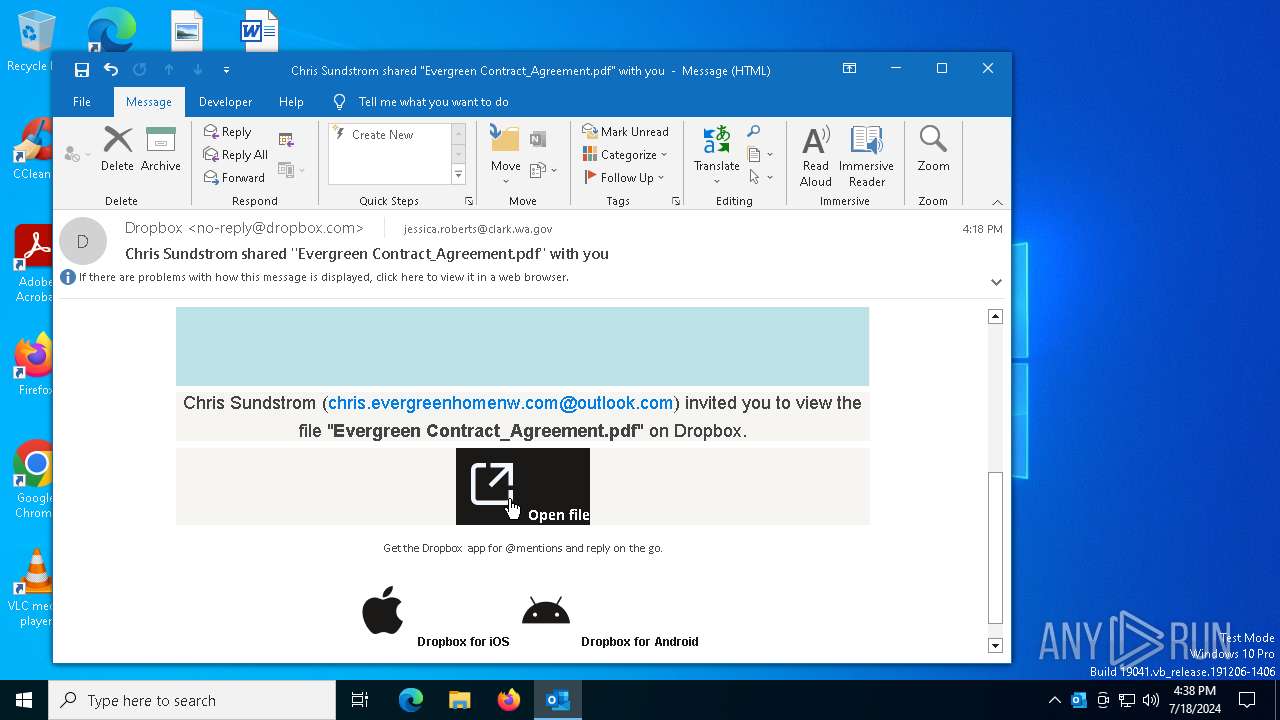Save the message using the floppy disk icon
1280x720 pixels.
[x=82, y=70]
